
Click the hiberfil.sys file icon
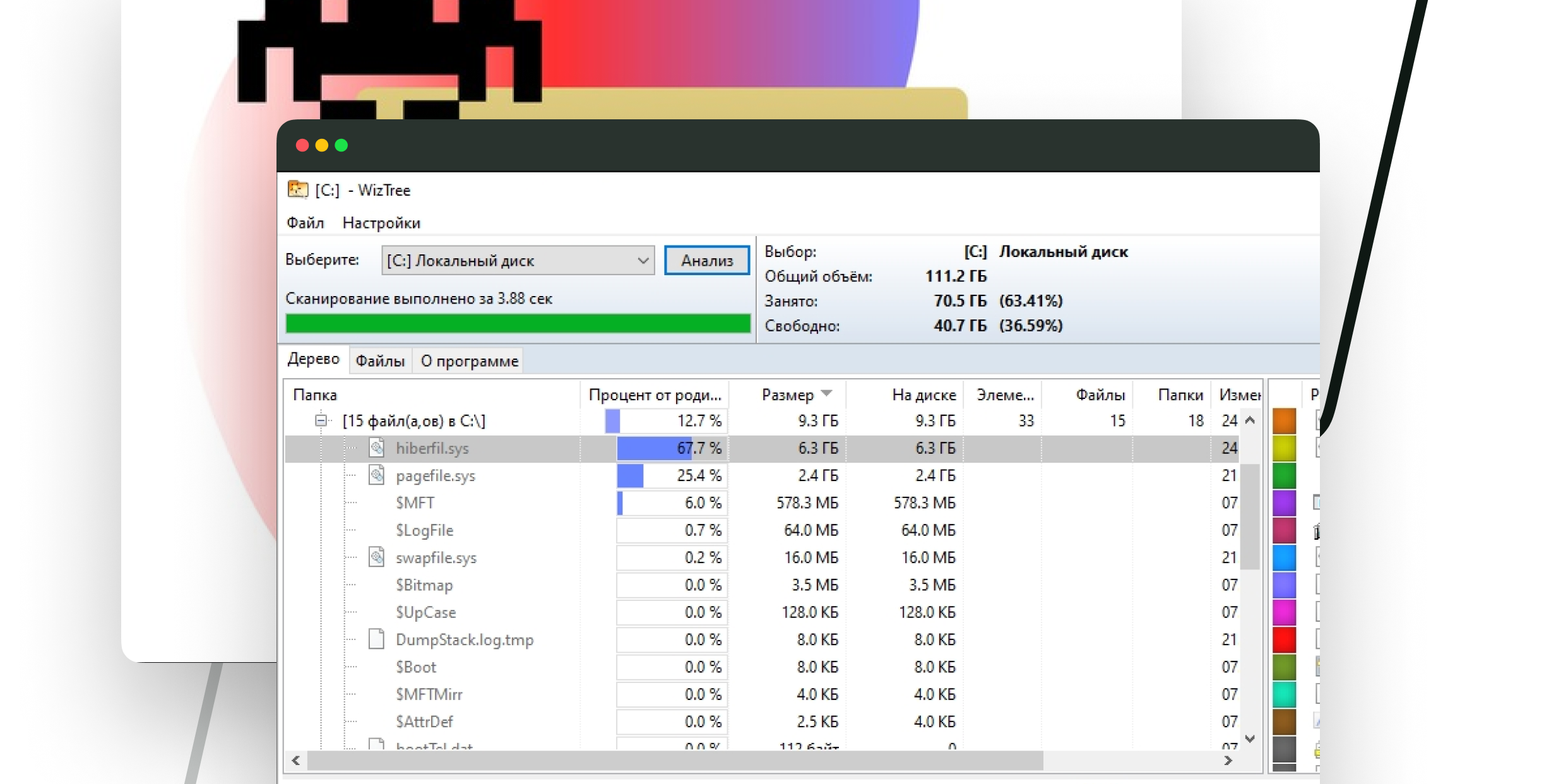[377, 448]
